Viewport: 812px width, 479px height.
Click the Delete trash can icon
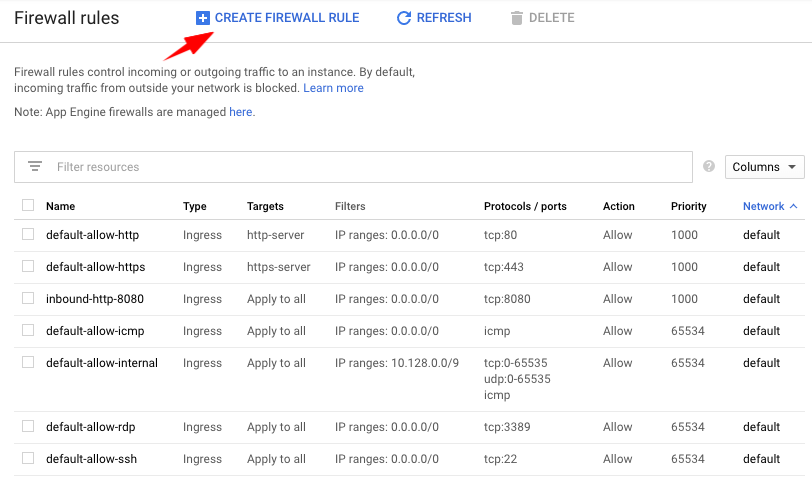point(516,18)
